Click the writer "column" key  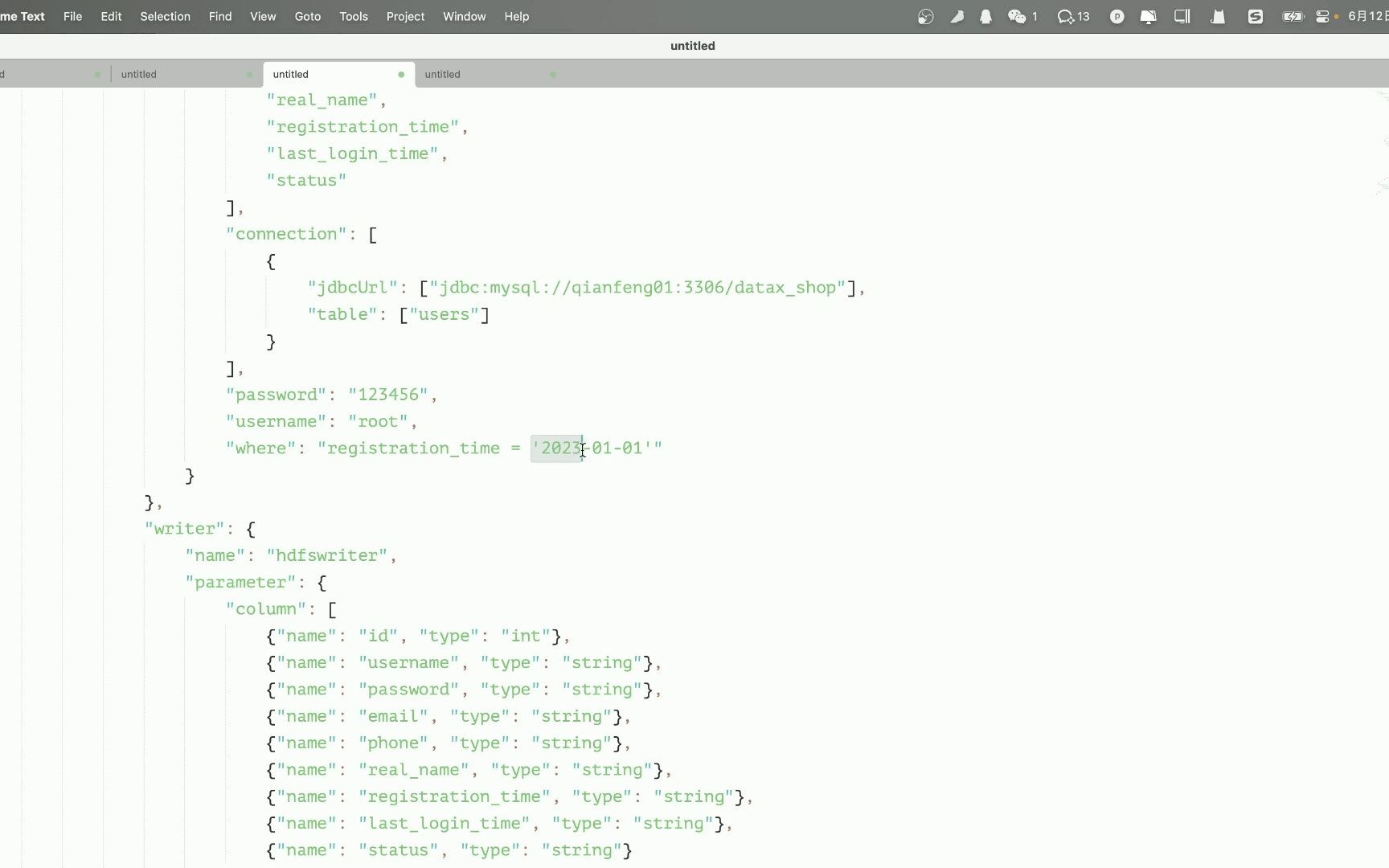(x=265, y=609)
